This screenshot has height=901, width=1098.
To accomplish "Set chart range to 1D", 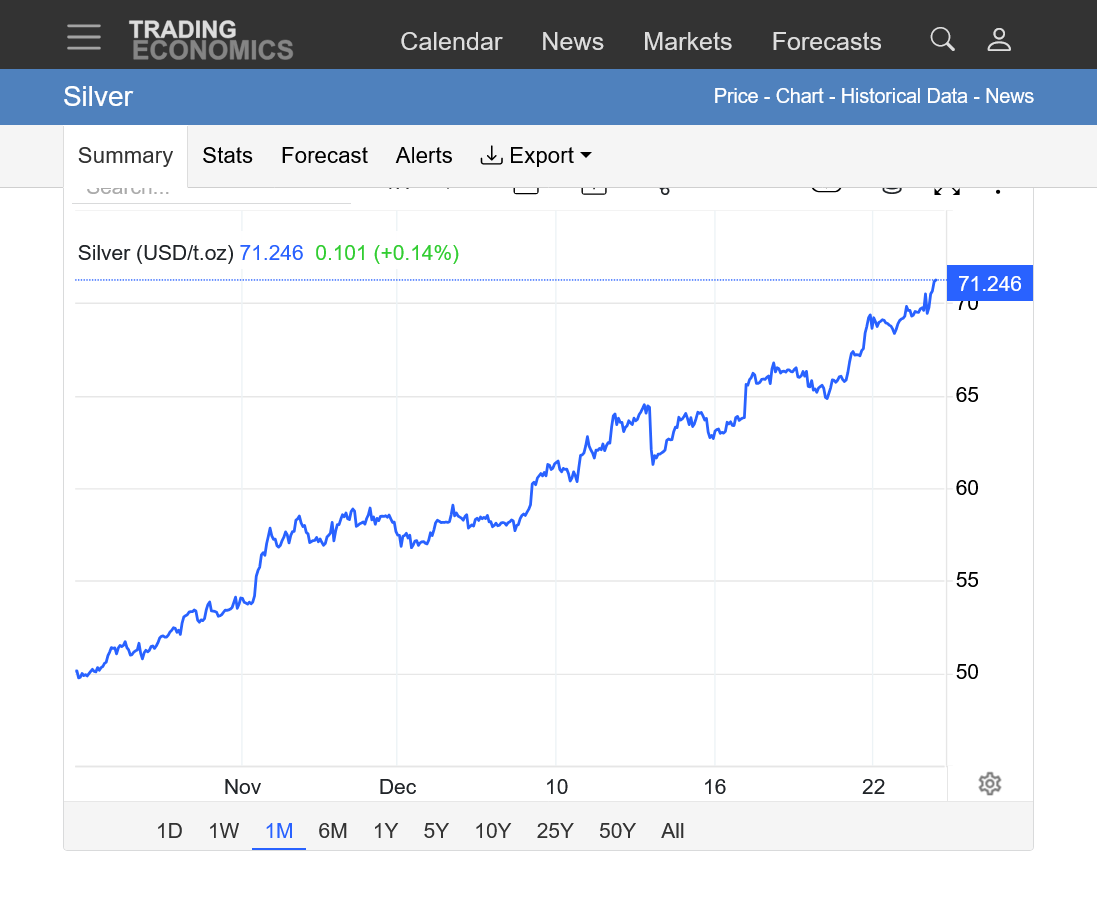I will [169, 831].
